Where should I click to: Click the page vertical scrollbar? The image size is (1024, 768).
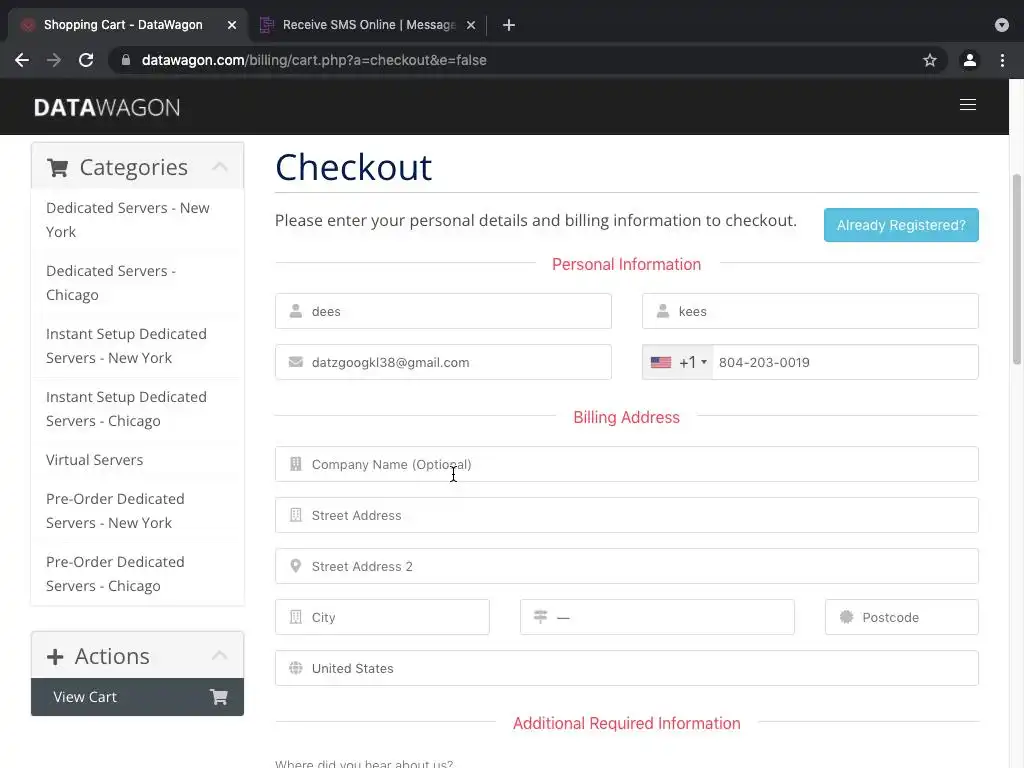(x=1017, y=270)
